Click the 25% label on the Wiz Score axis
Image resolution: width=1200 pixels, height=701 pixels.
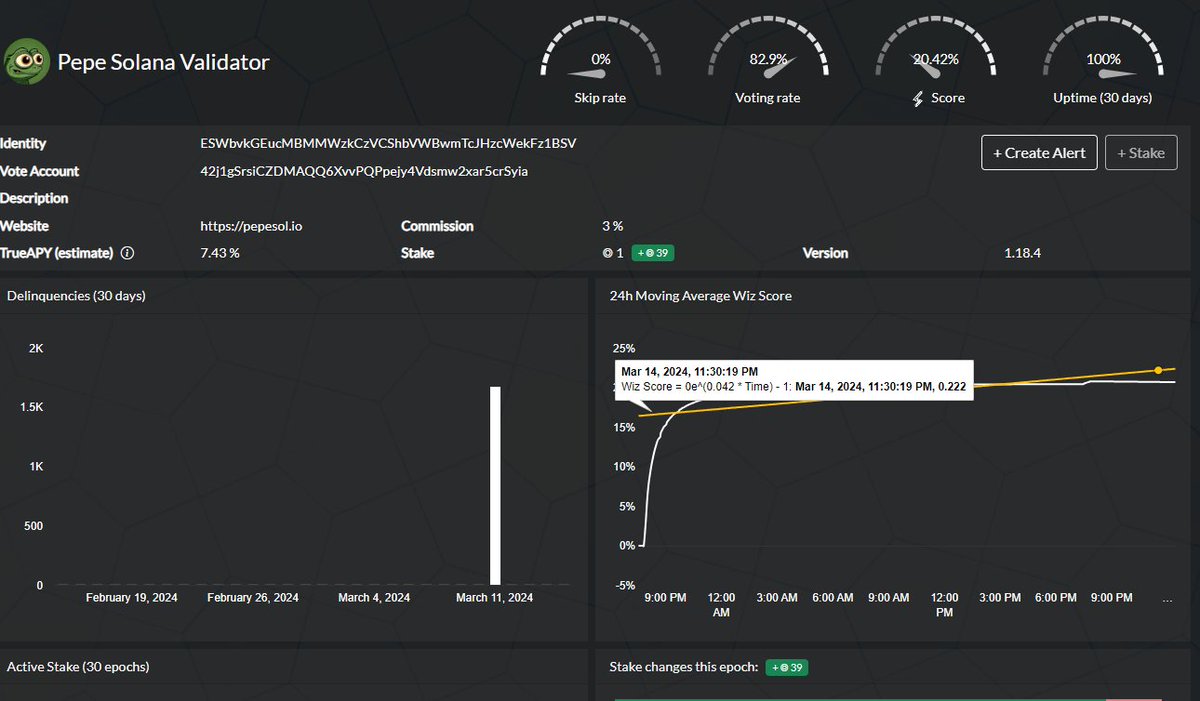click(624, 348)
